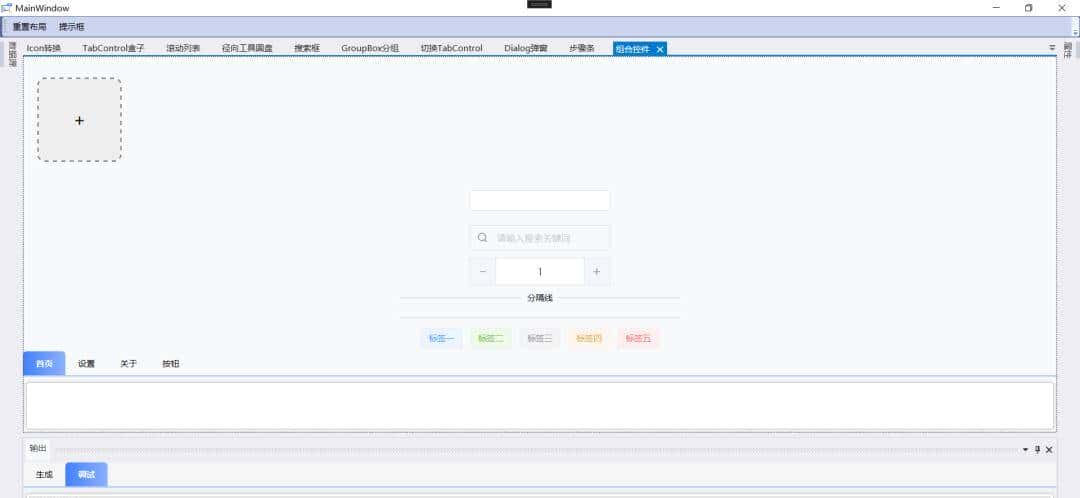Switch to the Icon转换 tab

[43, 48]
